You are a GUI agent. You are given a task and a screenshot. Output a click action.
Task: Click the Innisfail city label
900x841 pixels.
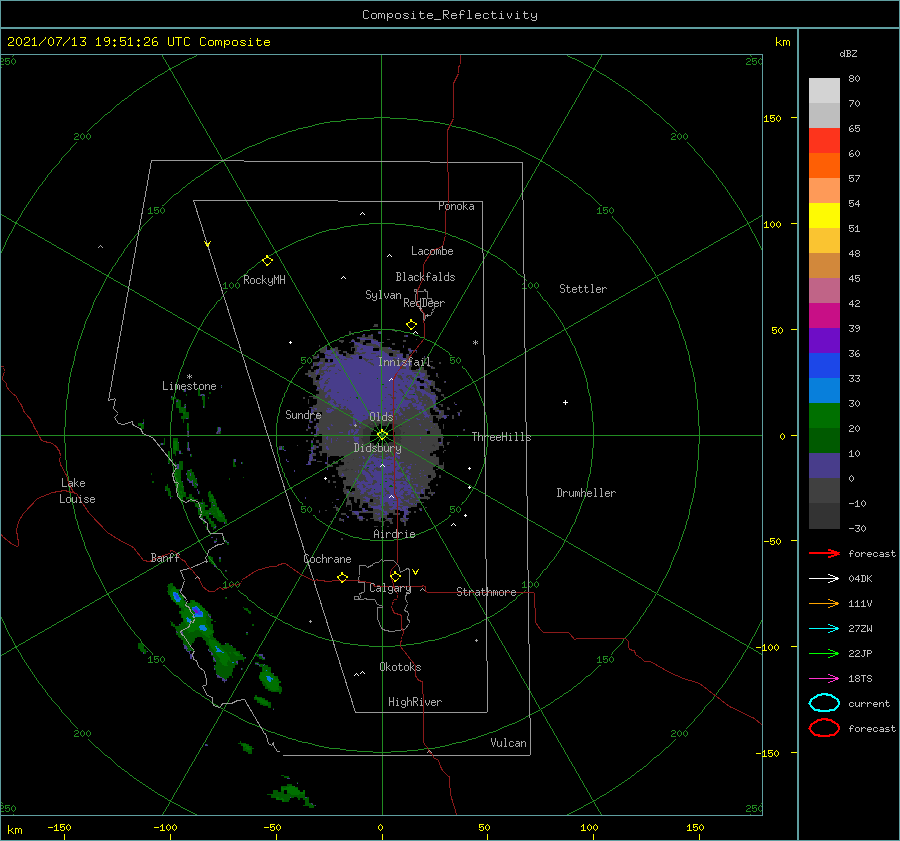coord(404,362)
